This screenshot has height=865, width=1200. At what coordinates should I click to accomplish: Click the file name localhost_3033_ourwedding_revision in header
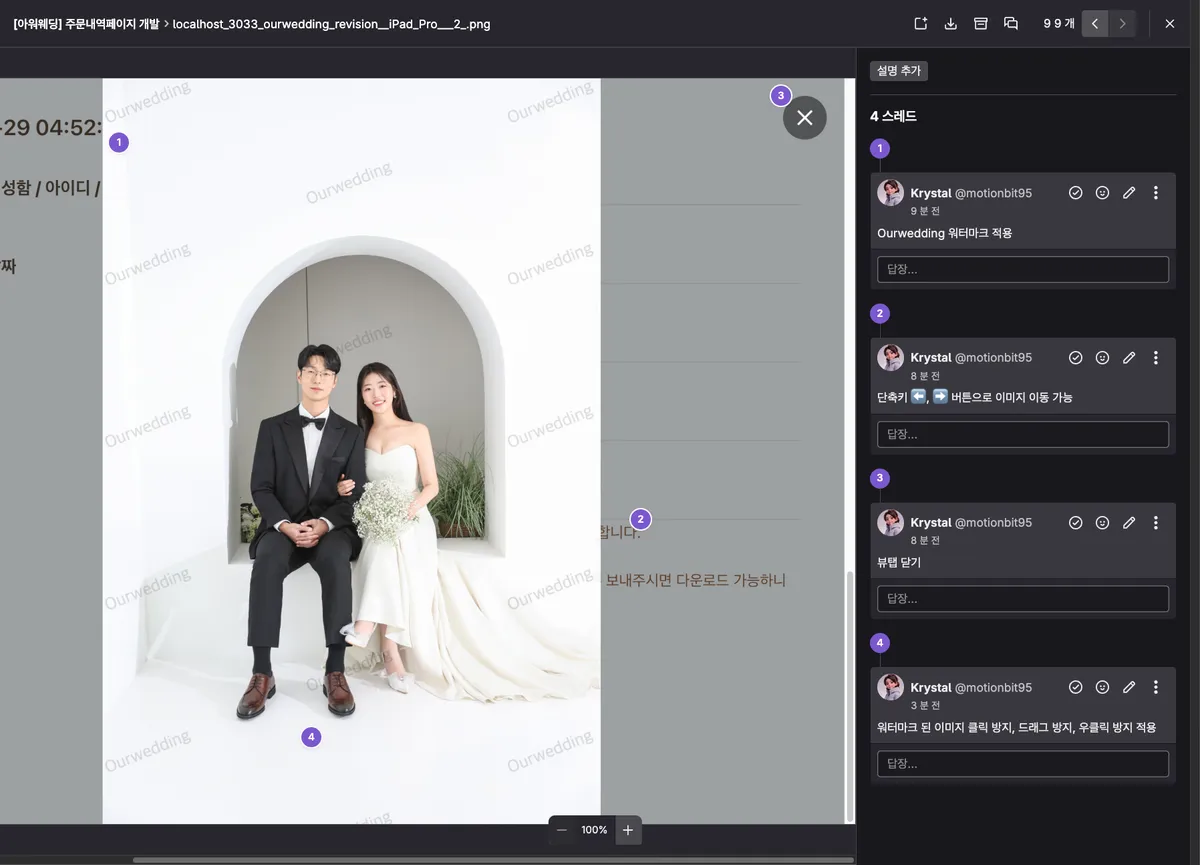[x=331, y=23]
